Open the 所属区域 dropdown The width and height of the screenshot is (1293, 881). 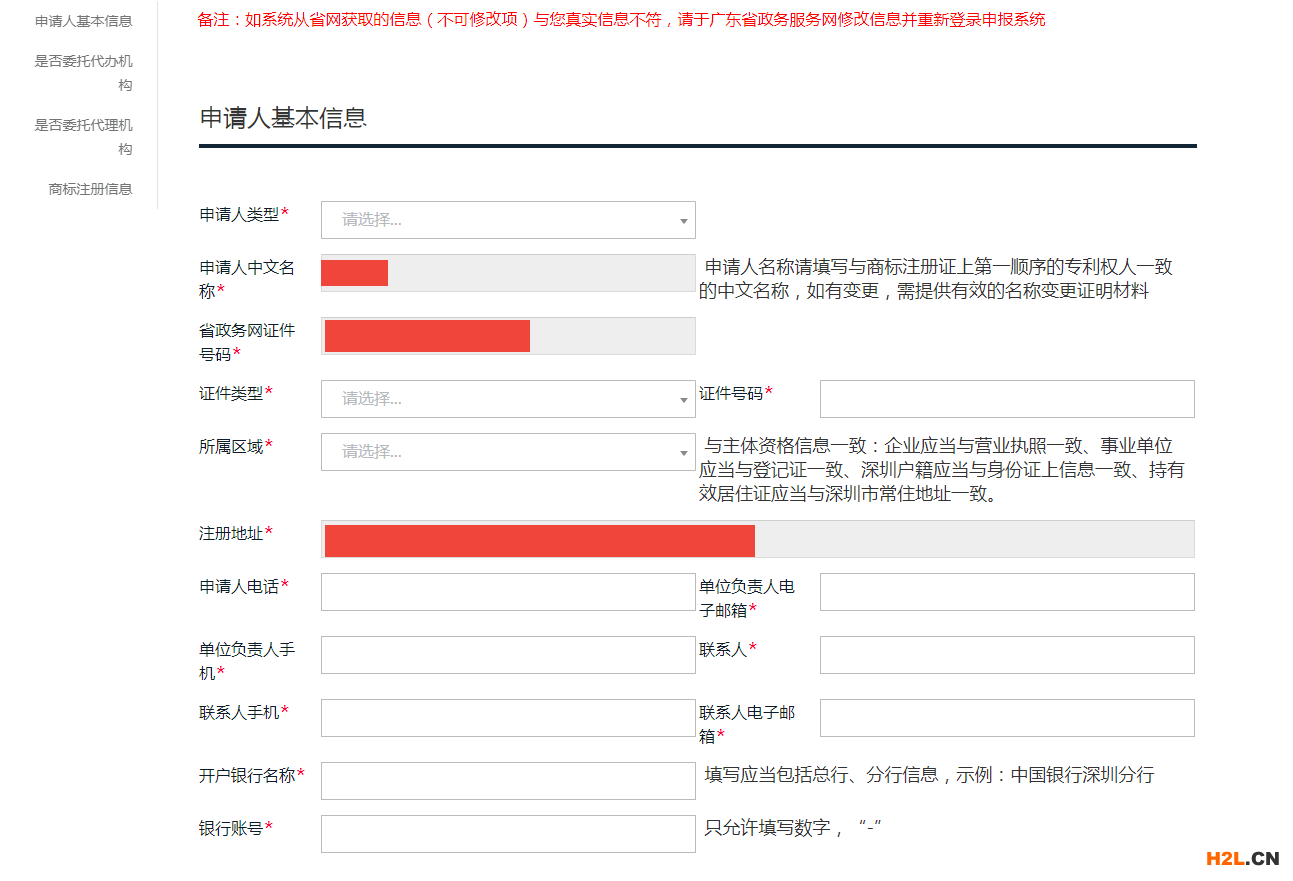click(508, 452)
